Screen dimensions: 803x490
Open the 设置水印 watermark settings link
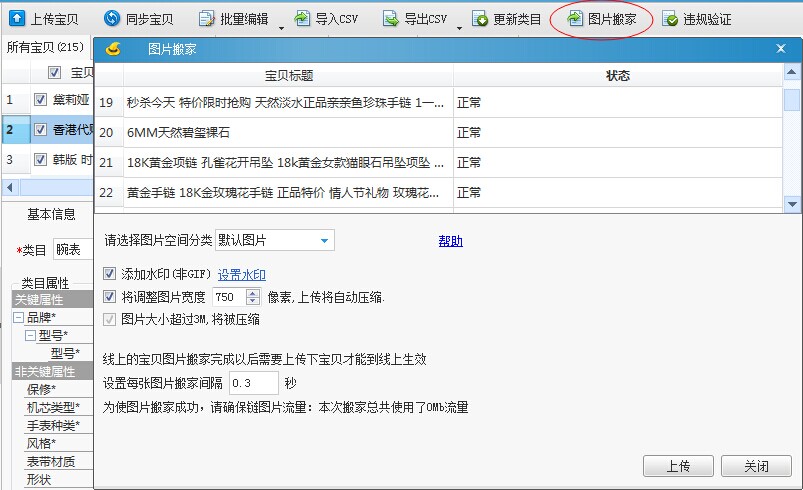[241, 275]
